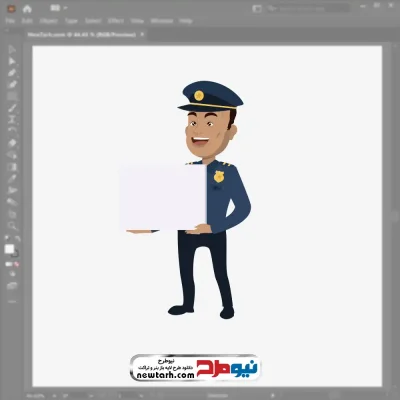The height and width of the screenshot is (400, 400).
Task: Open the View menu
Action: click(x=137, y=21)
